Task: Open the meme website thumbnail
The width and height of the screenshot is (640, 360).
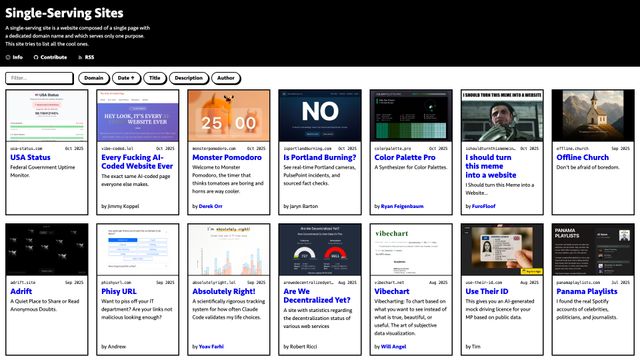Action: pyautogui.click(x=502, y=116)
